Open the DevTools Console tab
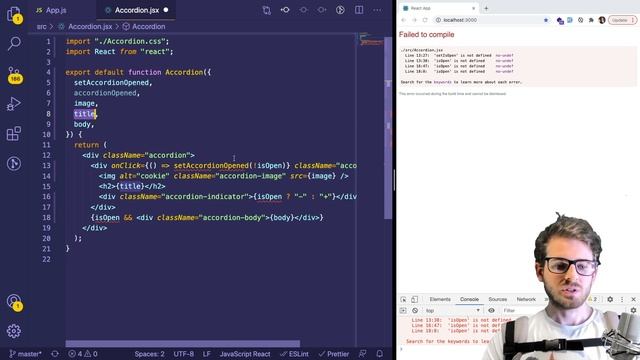Viewport: 640px width, 360px height. pyautogui.click(x=469, y=299)
